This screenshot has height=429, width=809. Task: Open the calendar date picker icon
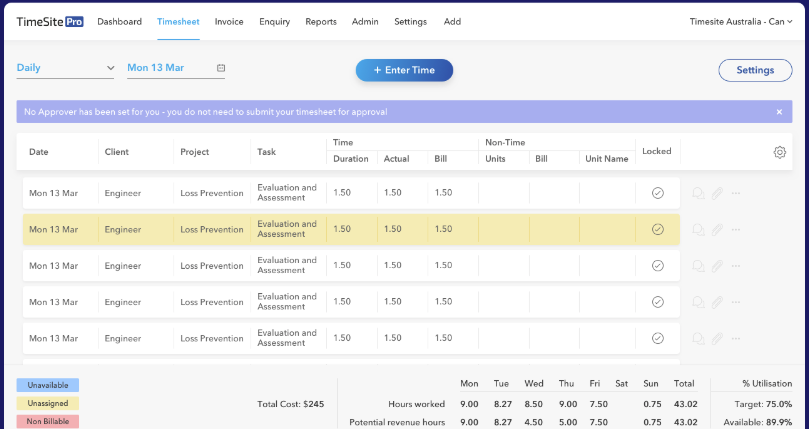221,69
